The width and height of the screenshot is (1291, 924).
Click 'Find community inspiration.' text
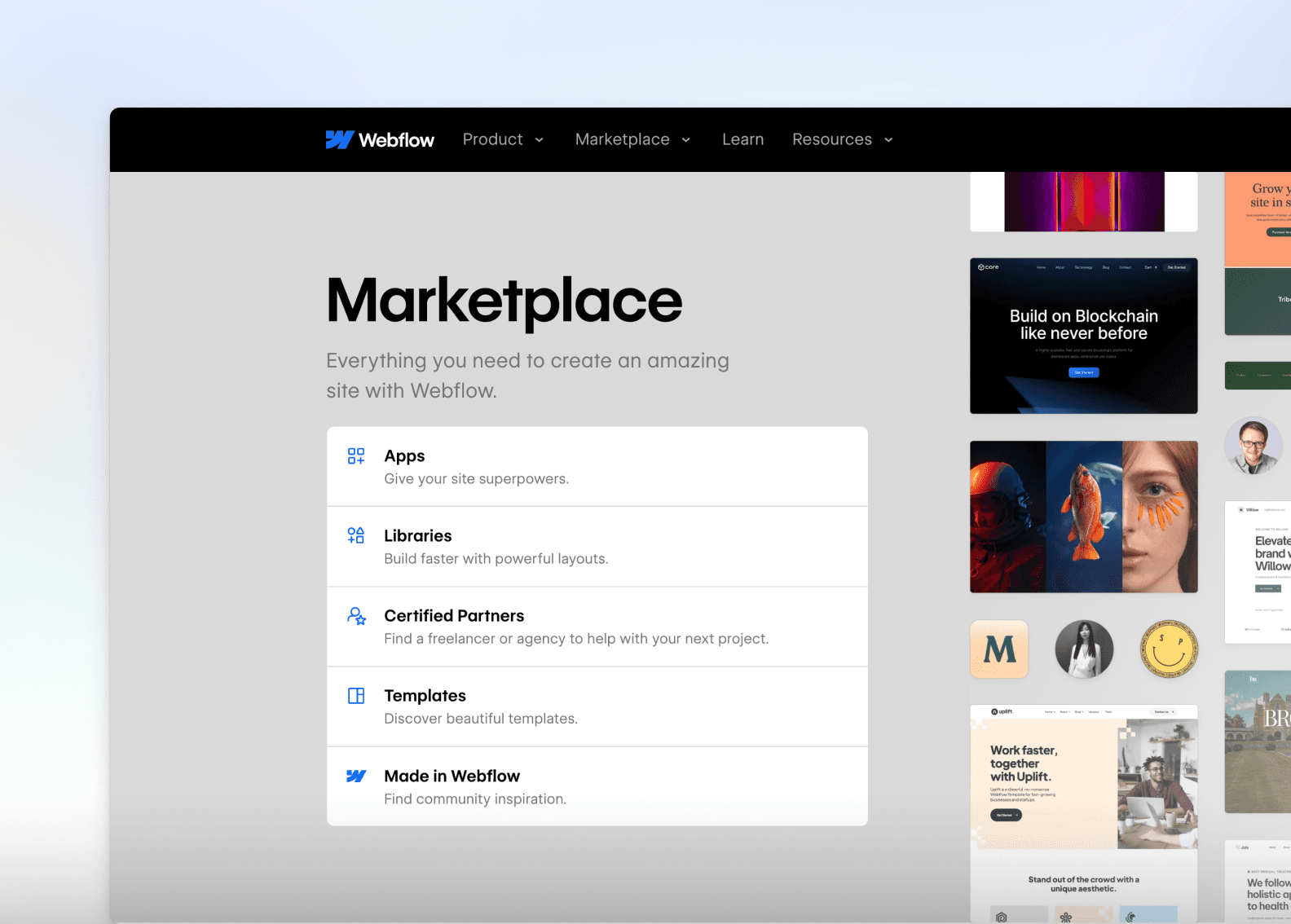[x=475, y=799]
